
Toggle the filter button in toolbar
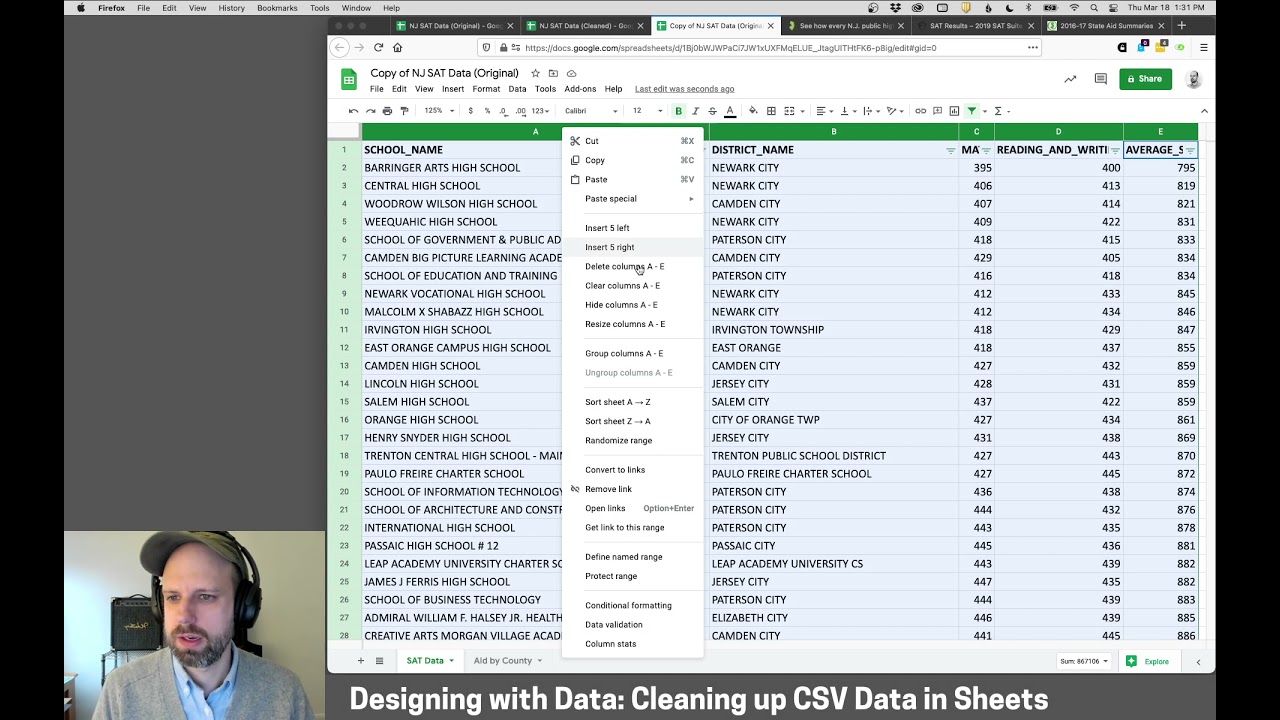click(972, 111)
